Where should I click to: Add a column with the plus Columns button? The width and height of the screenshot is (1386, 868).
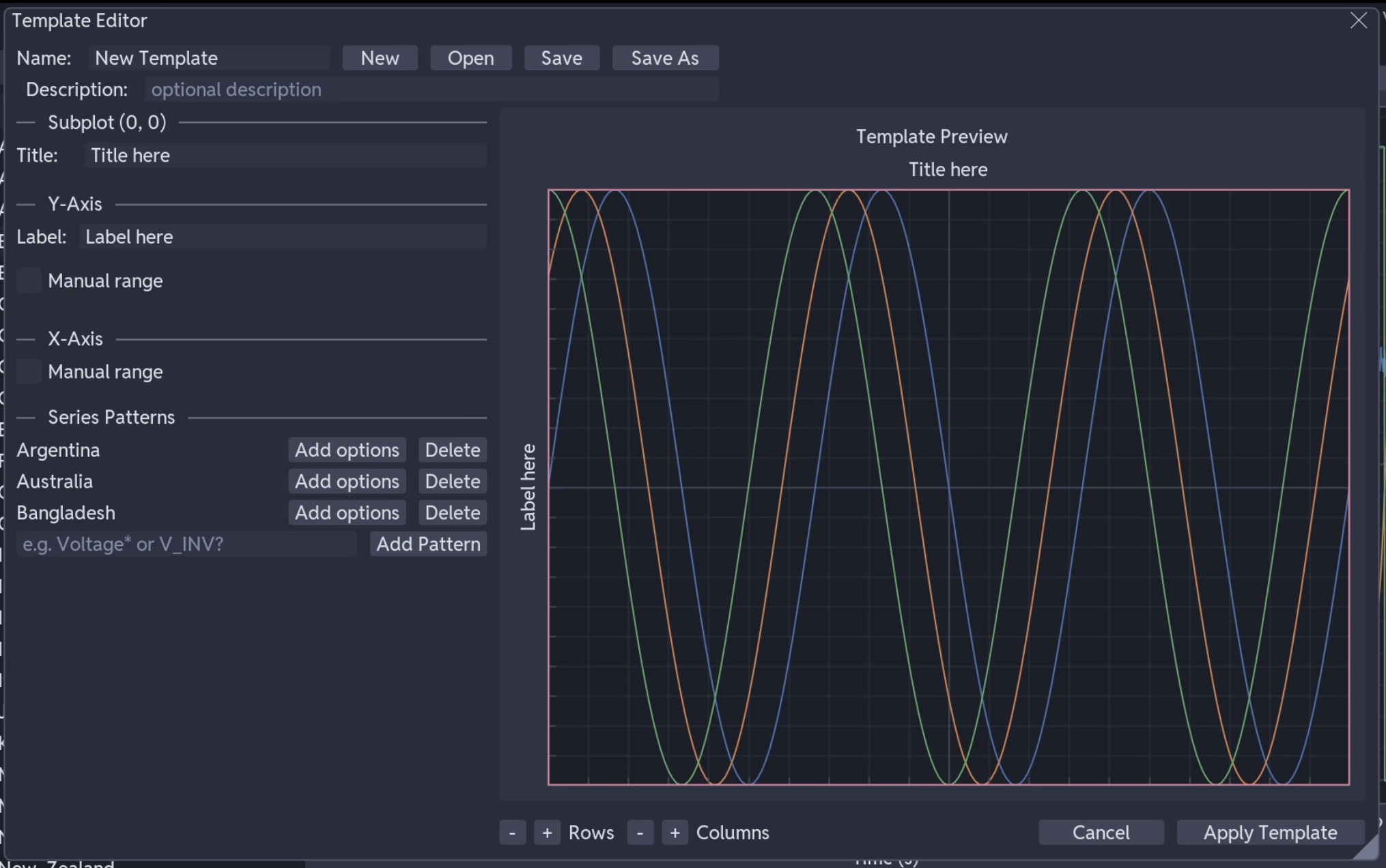tap(675, 833)
